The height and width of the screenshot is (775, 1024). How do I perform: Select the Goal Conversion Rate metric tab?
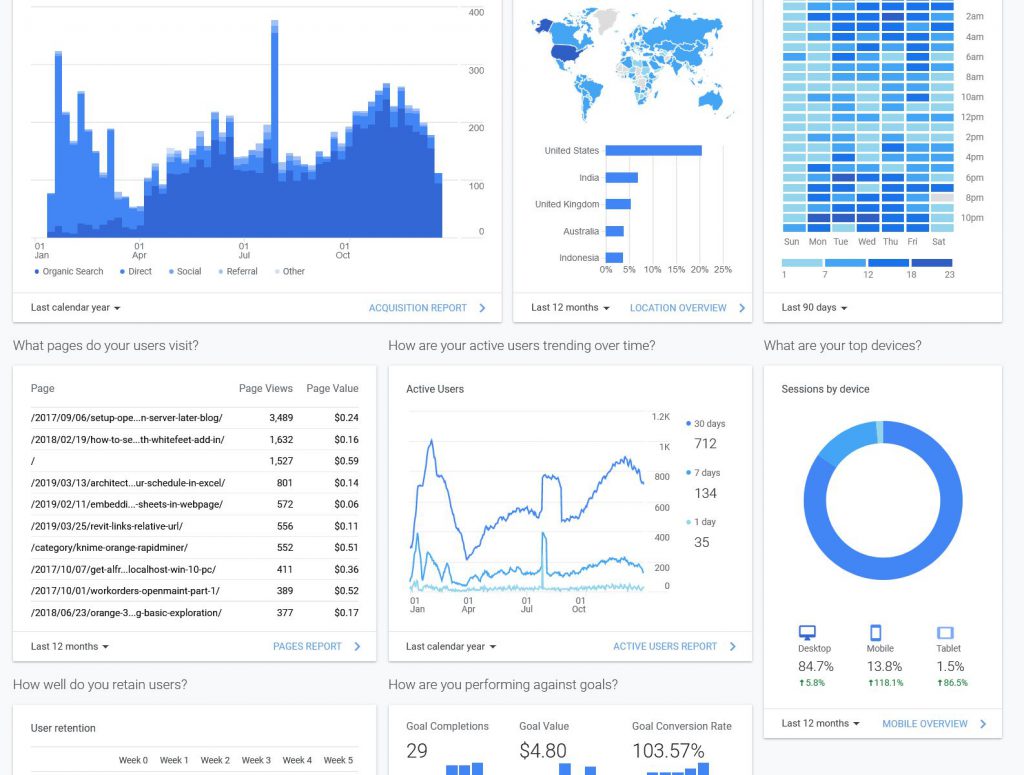coord(681,726)
